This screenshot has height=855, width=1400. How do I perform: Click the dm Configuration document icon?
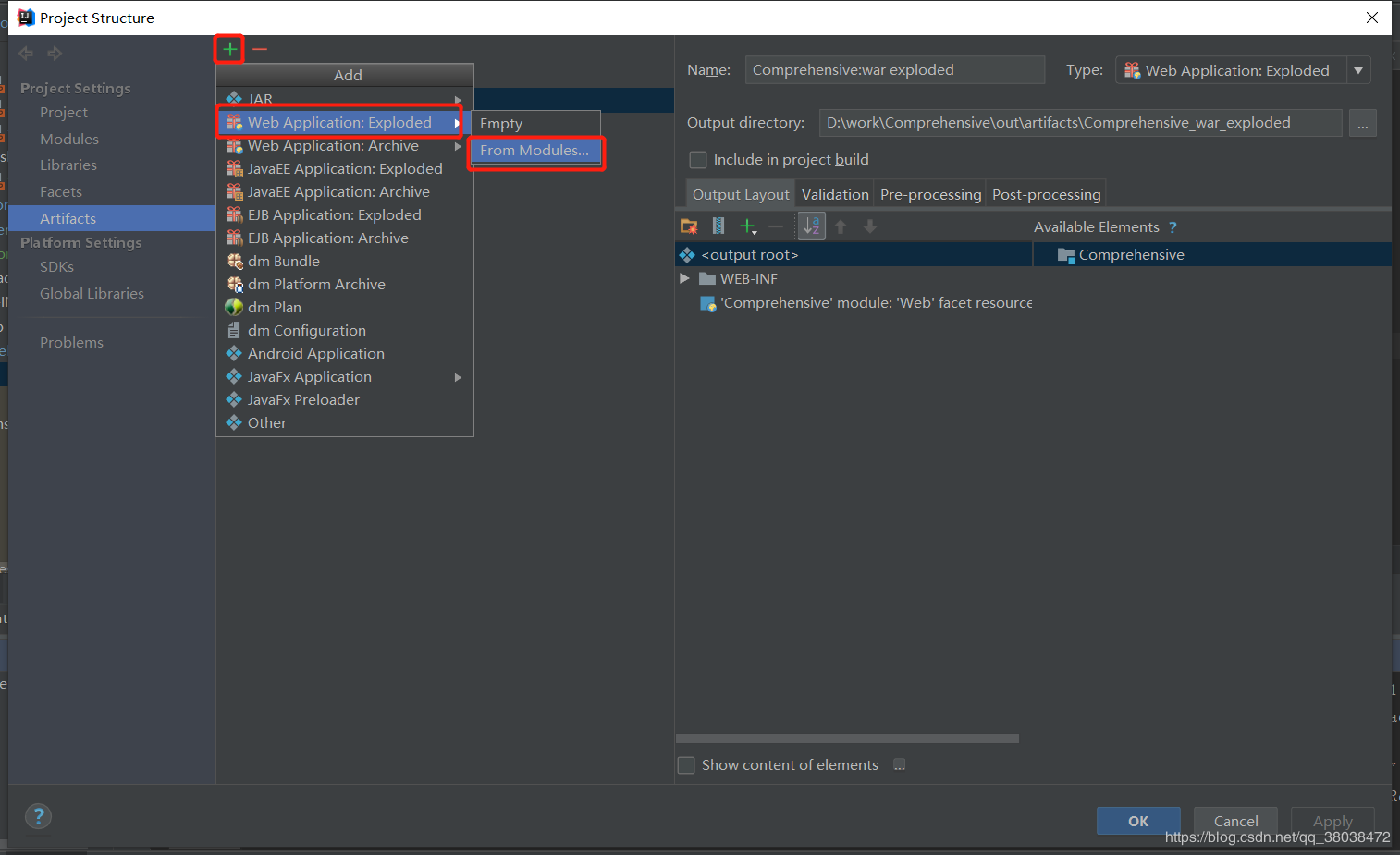(x=234, y=330)
